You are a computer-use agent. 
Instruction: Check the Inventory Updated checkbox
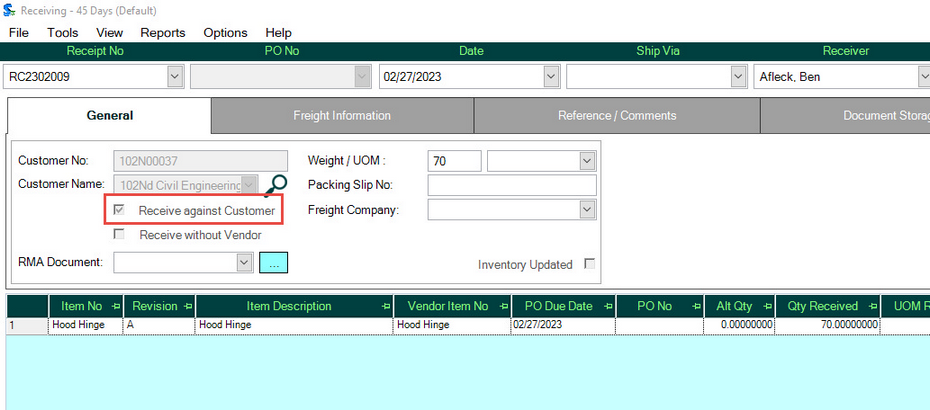589,264
